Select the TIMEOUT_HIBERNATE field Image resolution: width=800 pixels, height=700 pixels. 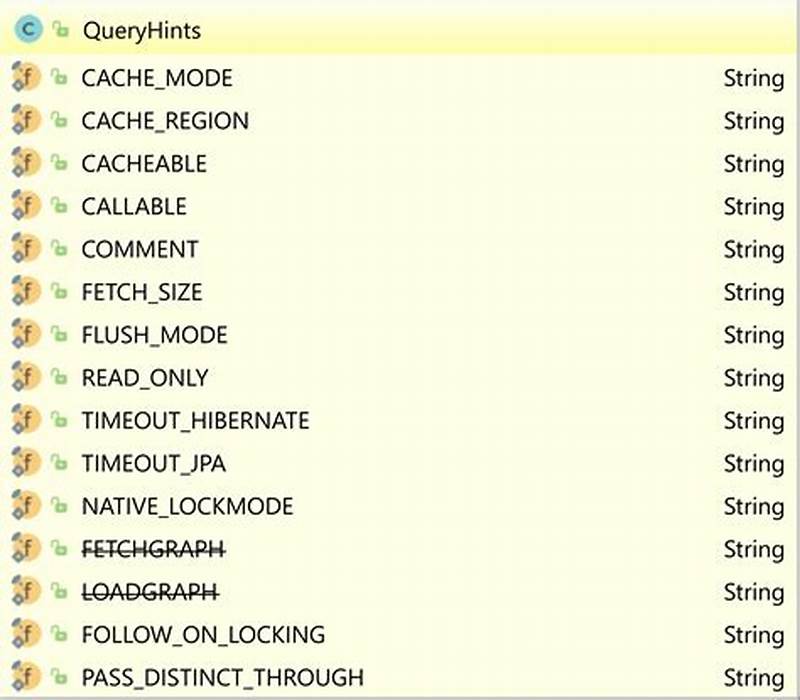tap(196, 420)
